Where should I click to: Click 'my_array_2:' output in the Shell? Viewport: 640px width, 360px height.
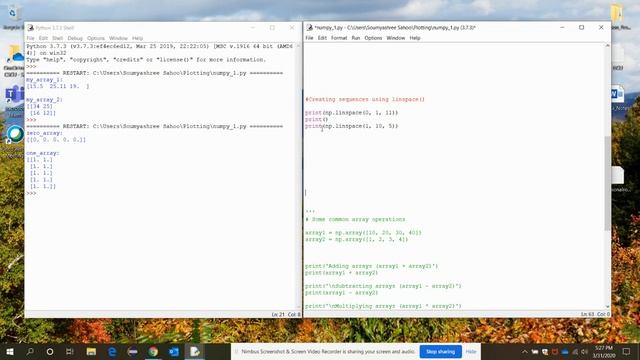(x=44, y=100)
